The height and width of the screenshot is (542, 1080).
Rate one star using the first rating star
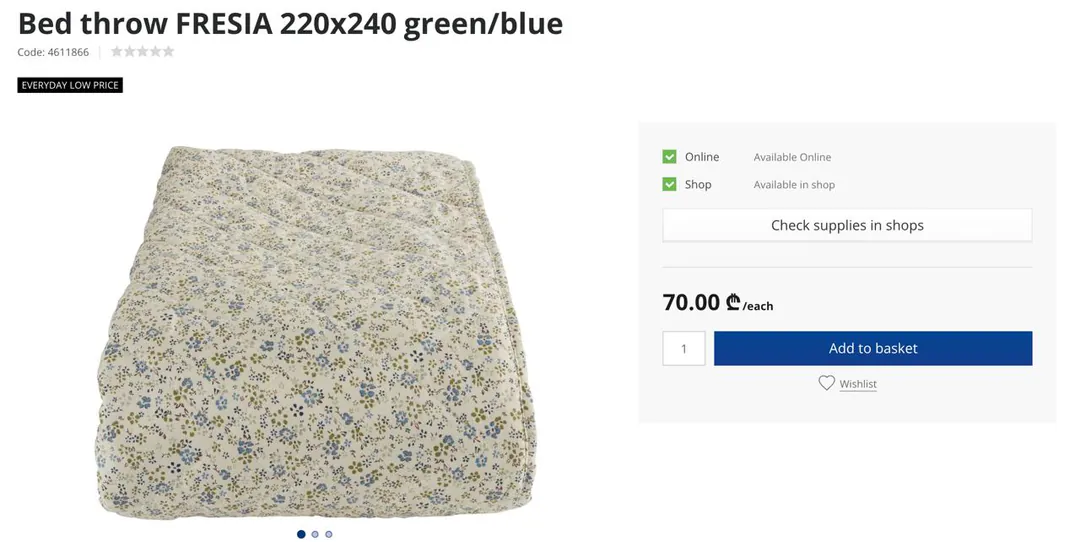pyautogui.click(x=117, y=52)
